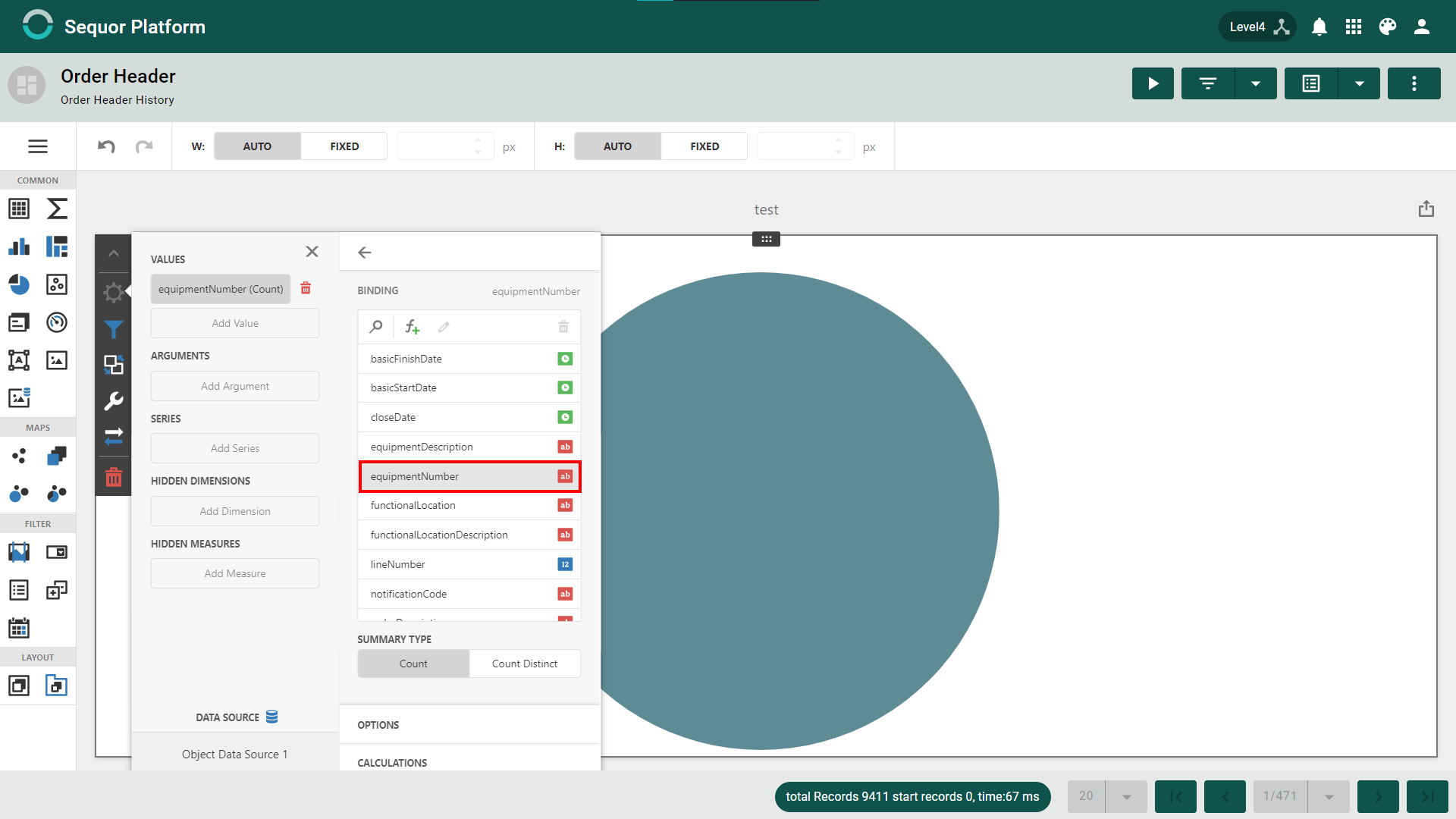Image resolution: width=1456 pixels, height=819 pixels.
Task: Open the widget interactivity icon
Action: (114, 365)
